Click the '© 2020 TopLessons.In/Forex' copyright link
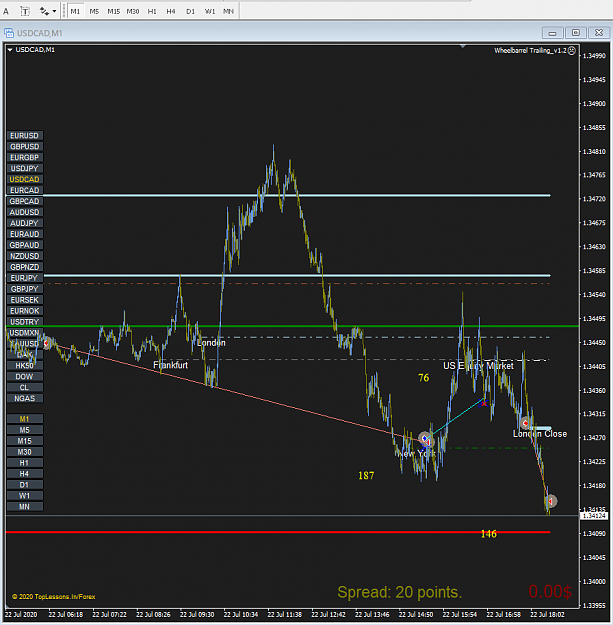The image size is (613, 625). (x=53, y=597)
